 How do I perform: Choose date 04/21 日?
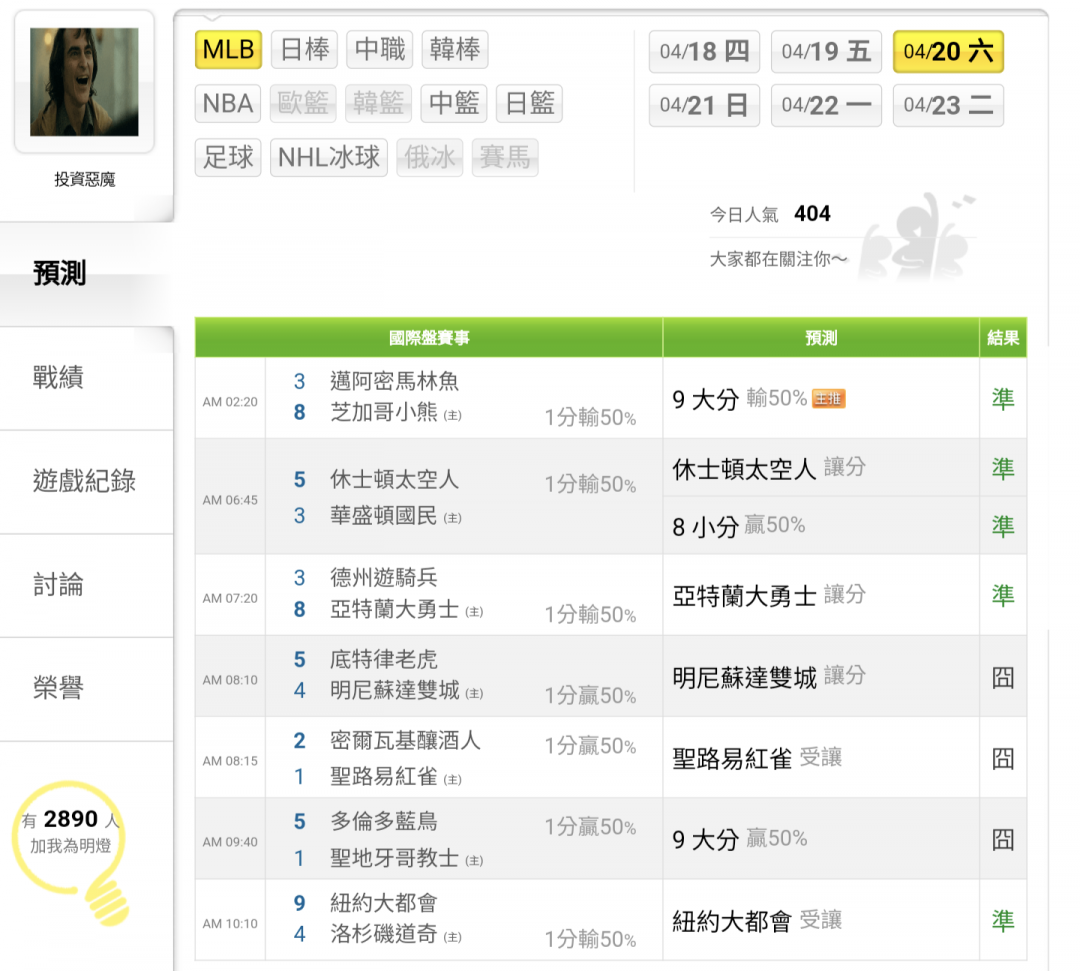pos(704,105)
